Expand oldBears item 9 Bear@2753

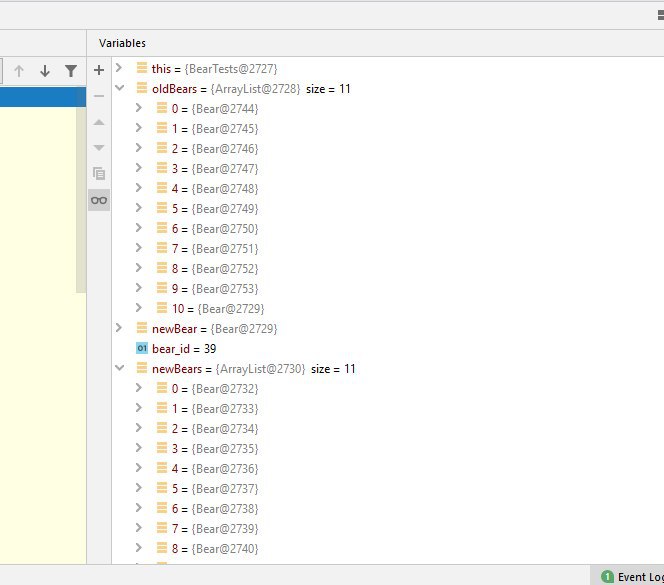(x=138, y=288)
